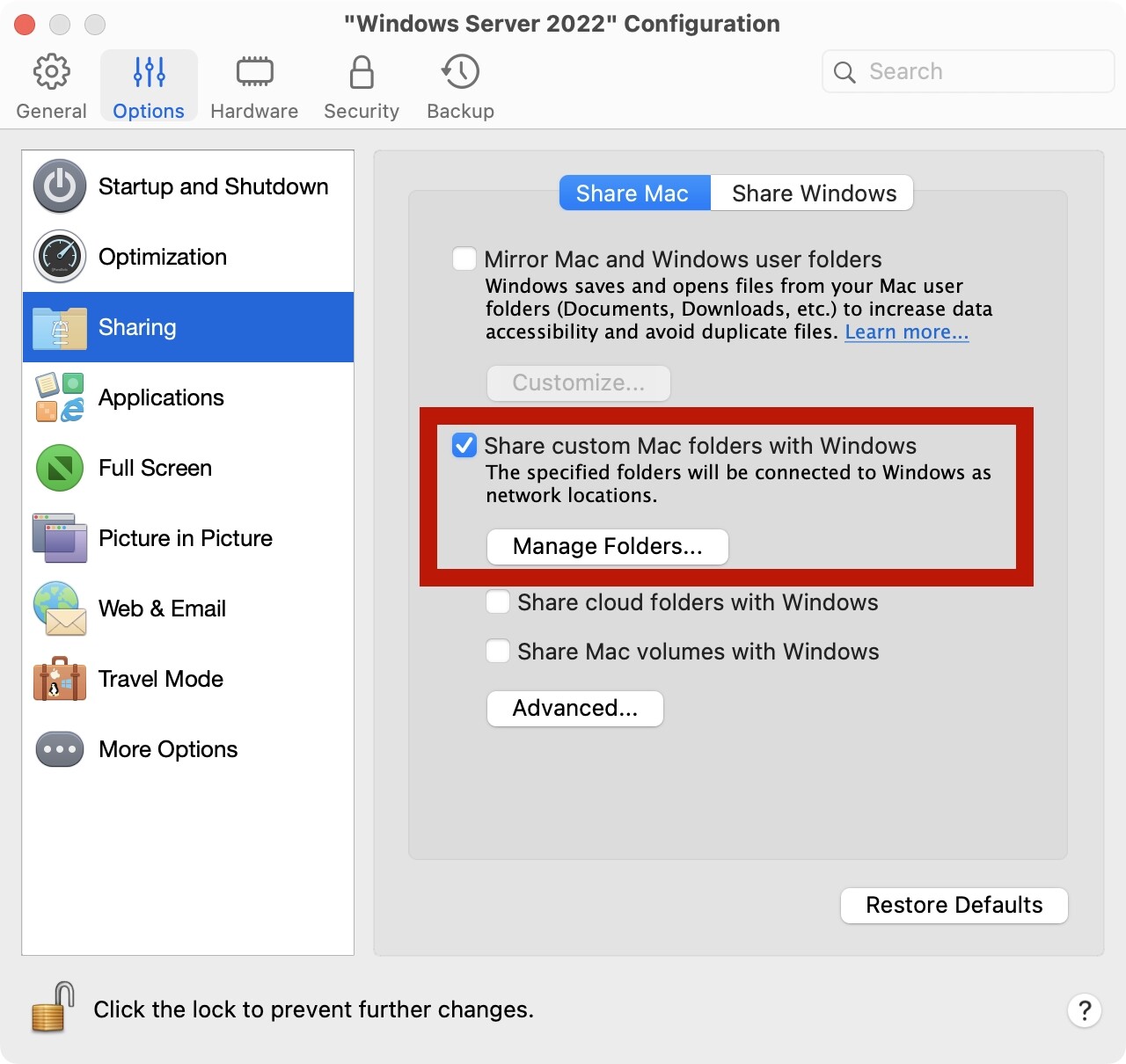Click the Travel Mode suitcase icon
Screen dimensions: 1126x1064
60,679
